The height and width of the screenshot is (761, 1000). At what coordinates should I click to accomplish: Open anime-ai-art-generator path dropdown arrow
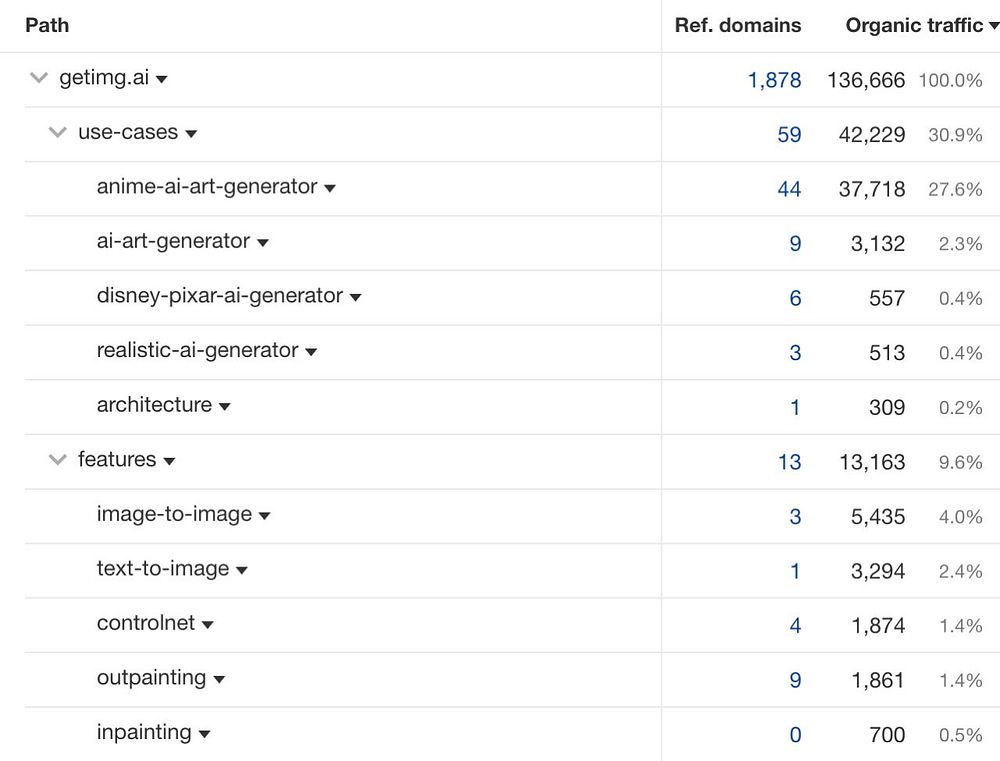[x=330, y=188]
